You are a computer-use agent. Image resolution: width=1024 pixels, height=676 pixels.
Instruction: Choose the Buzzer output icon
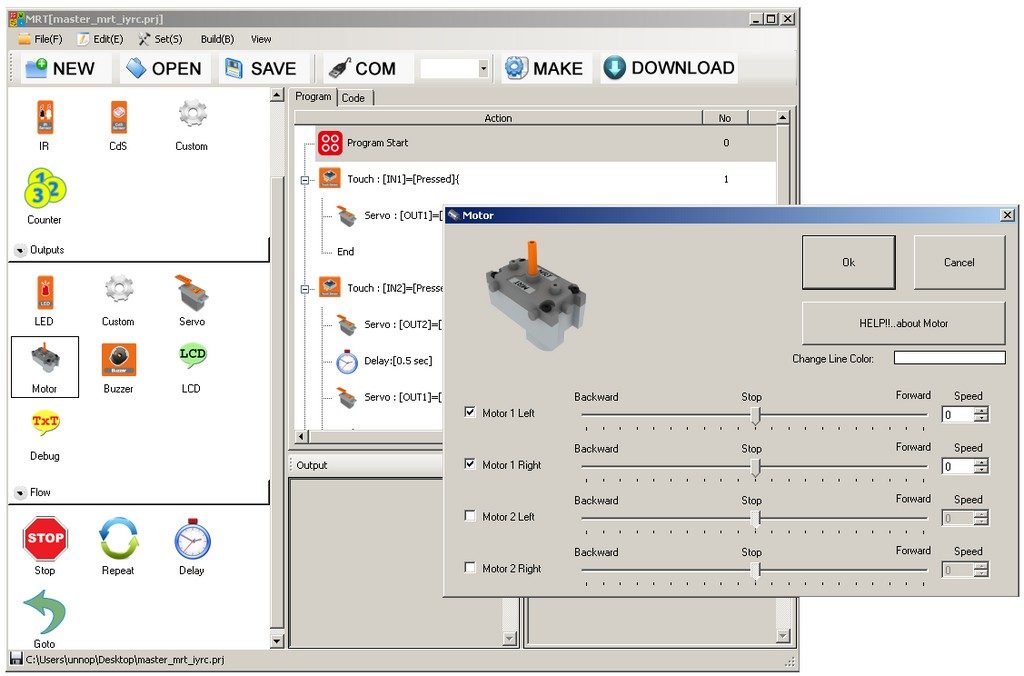point(118,359)
